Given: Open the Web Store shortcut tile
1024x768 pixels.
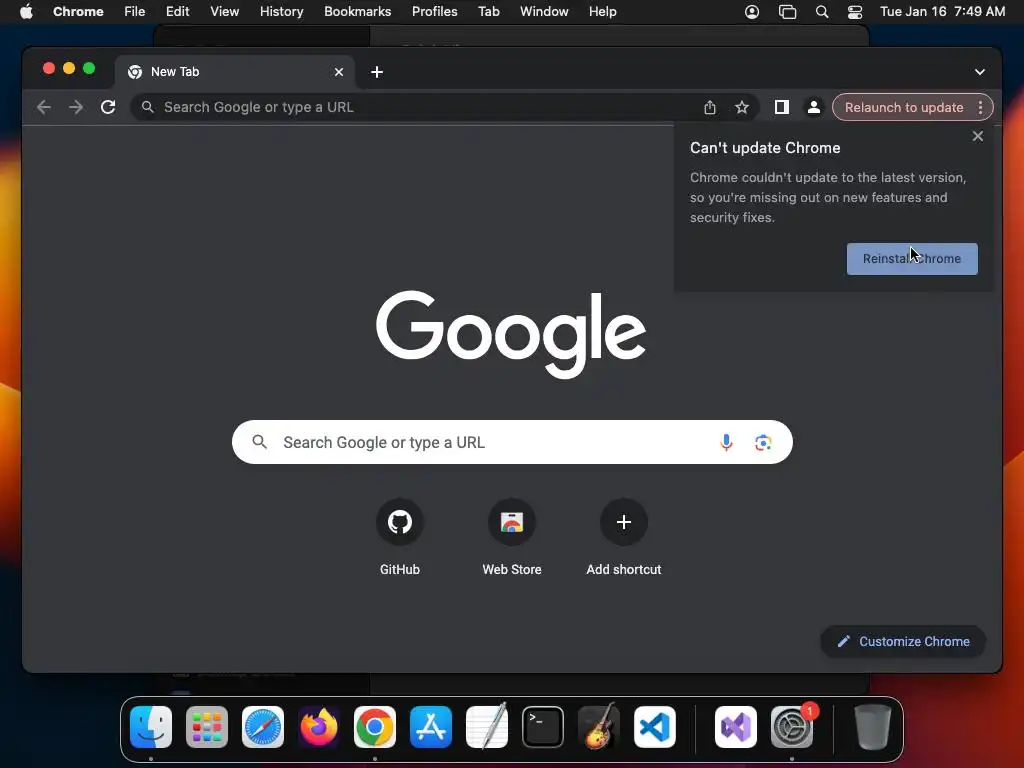Looking at the screenshot, I should pyautogui.click(x=512, y=537).
